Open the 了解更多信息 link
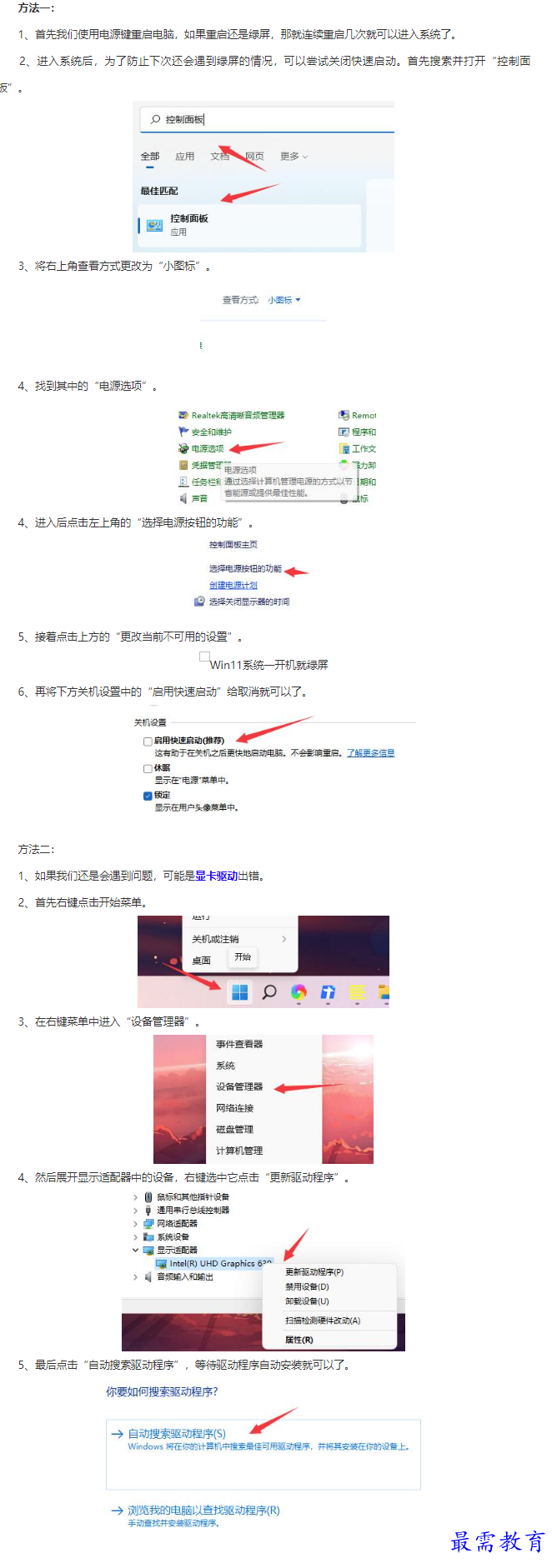The image size is (552, 1568). coord(371,752)
